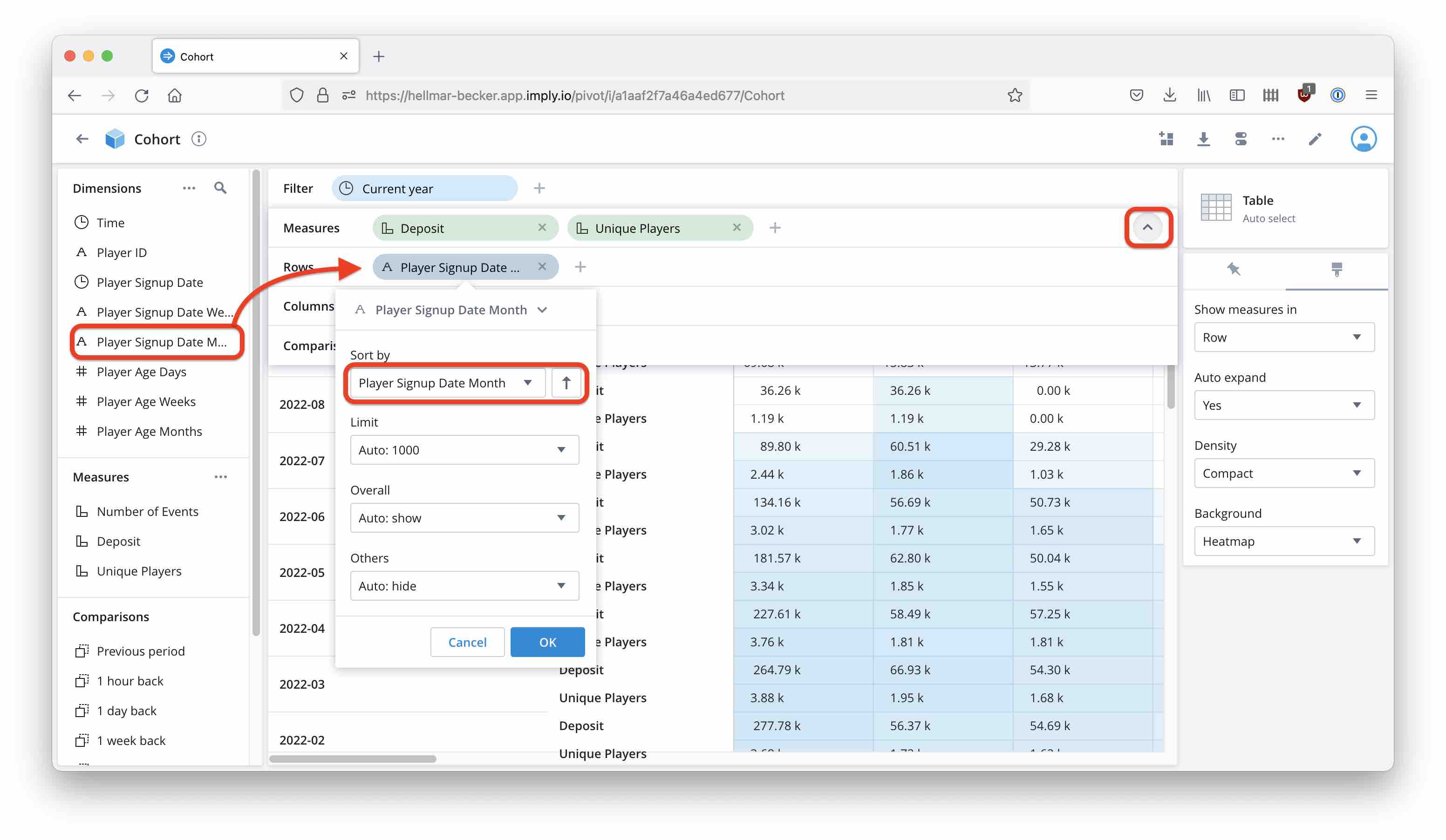Click the pinboard pin tab icon
1446x840 pixels.
tap(1233, 269)
